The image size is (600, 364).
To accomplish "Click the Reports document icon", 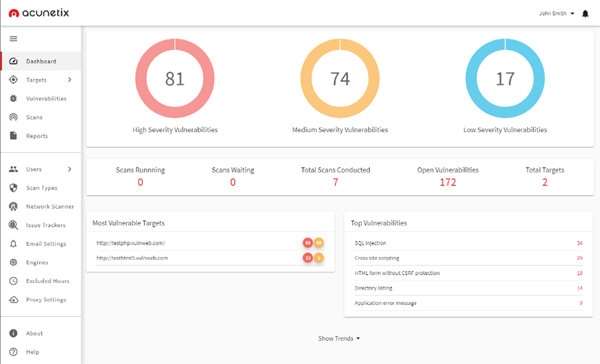I will pos(13,135).
